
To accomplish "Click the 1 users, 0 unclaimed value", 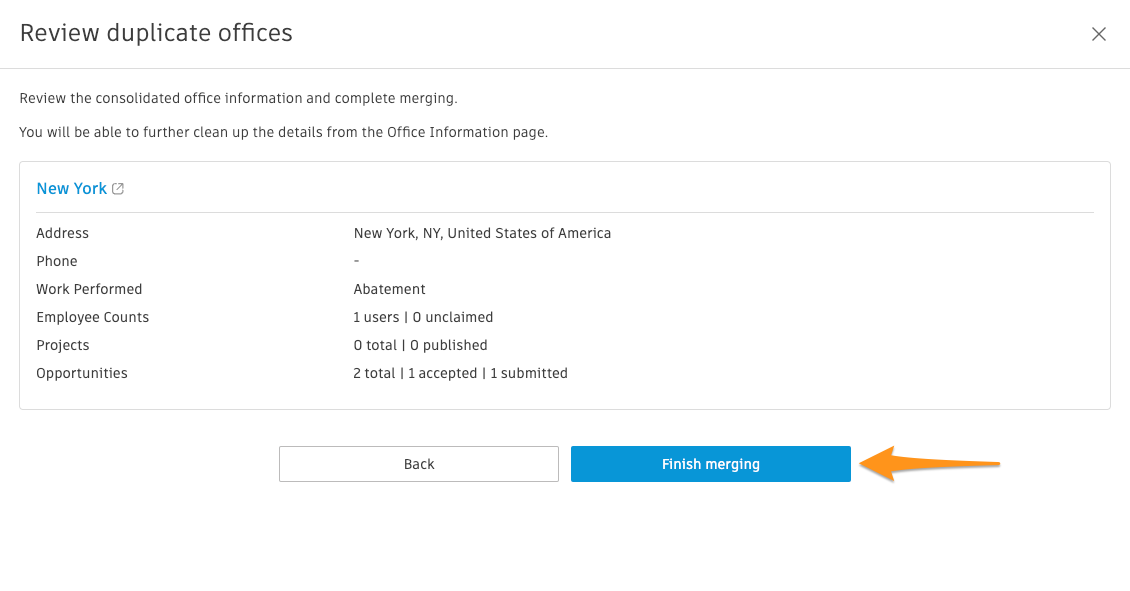I will coord(423,318).
